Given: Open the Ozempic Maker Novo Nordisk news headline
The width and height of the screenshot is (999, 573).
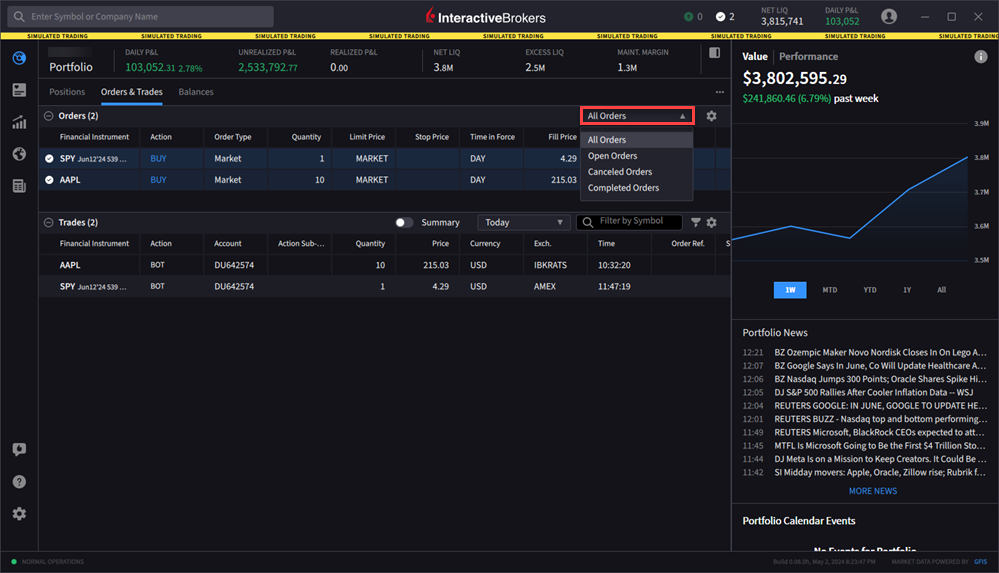Looking at the screenshot, I should pyautogui.click(x=880, y=352).
